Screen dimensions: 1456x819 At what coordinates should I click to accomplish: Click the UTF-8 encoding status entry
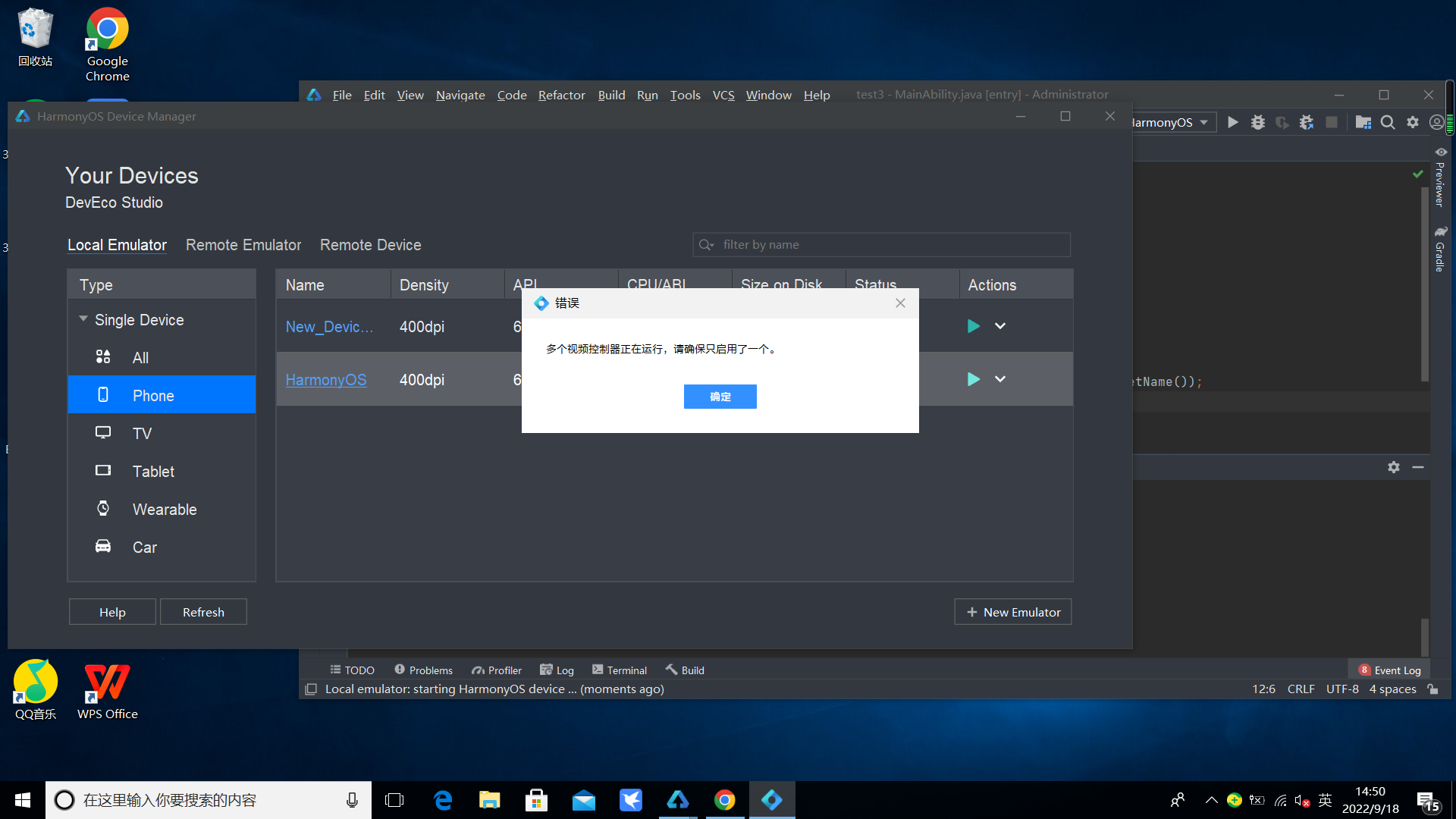1342,689
